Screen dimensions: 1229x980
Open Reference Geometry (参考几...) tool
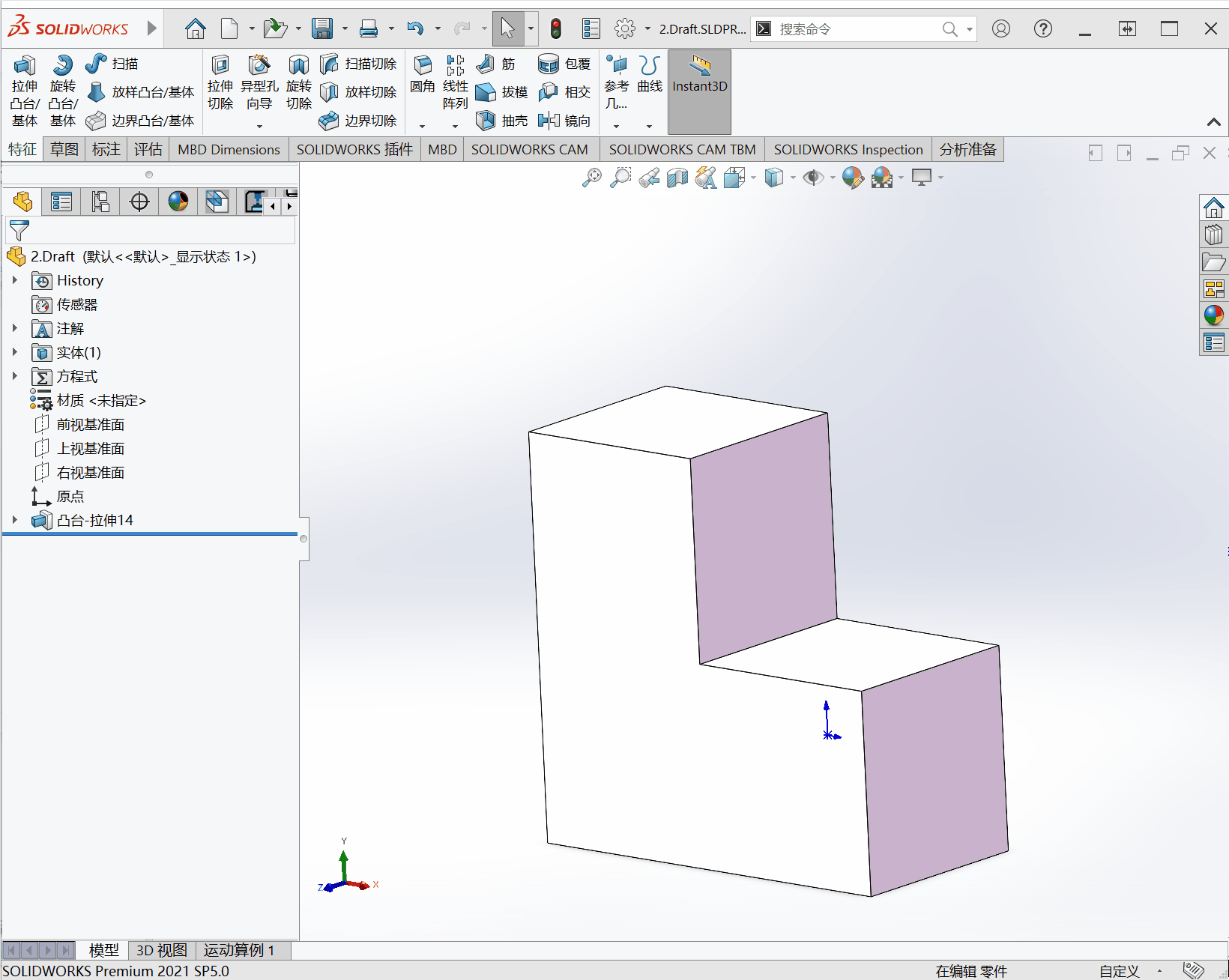coord(617,83)
